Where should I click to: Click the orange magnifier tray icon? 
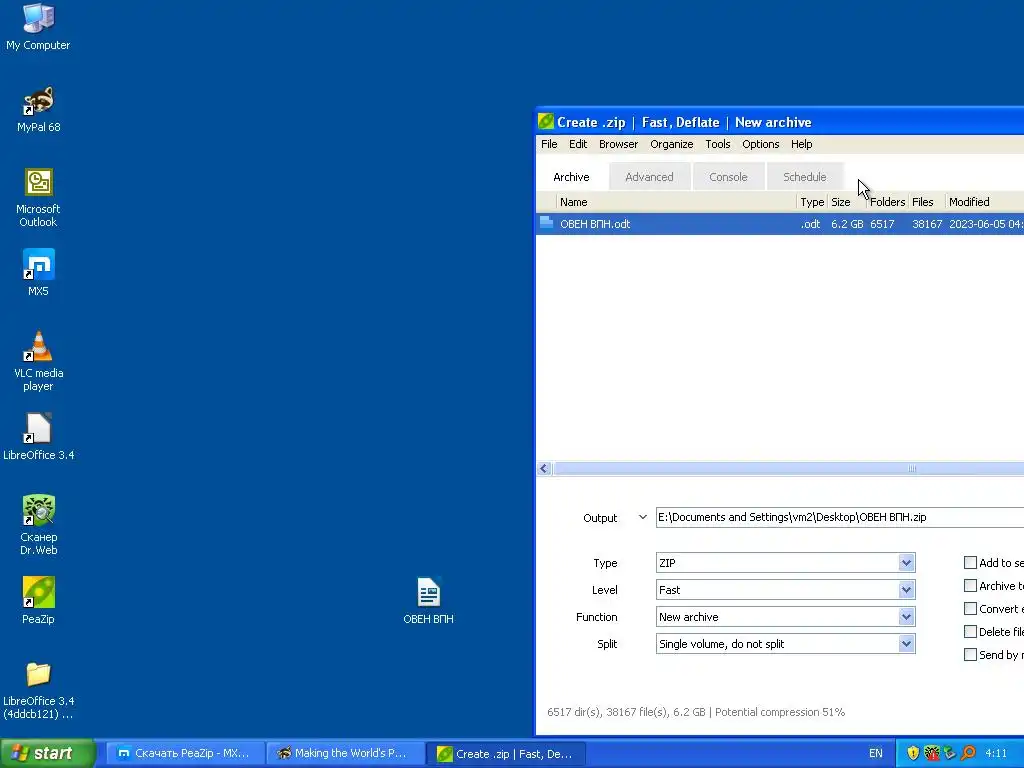tap(968, 753)
